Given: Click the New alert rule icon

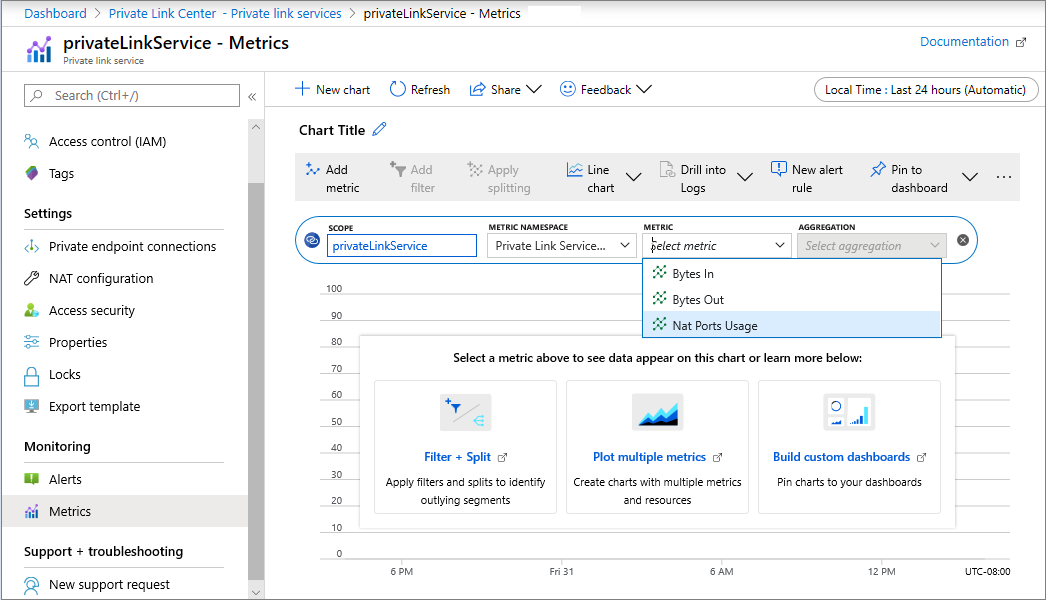Looking at the screenshot, I should click(x=778, y=170).
